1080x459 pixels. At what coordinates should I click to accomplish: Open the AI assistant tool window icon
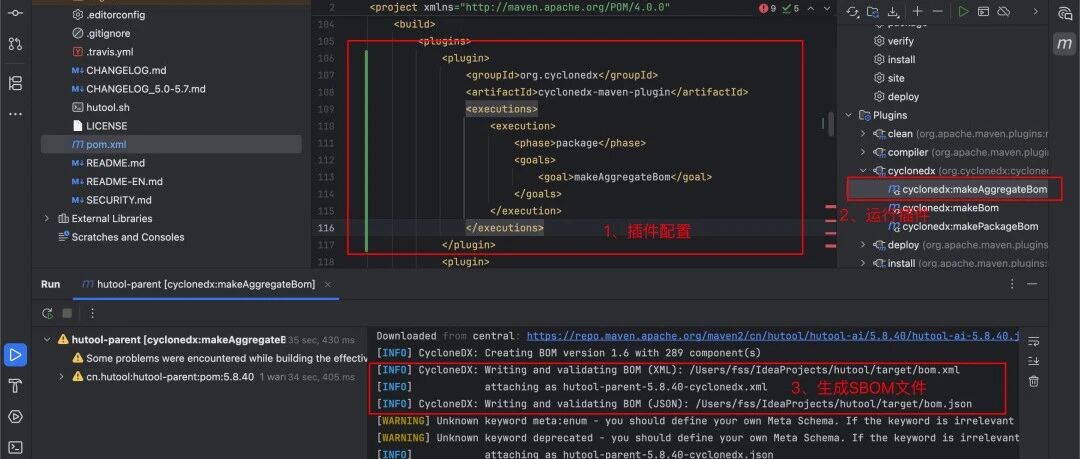click(x=1064, y=13)
